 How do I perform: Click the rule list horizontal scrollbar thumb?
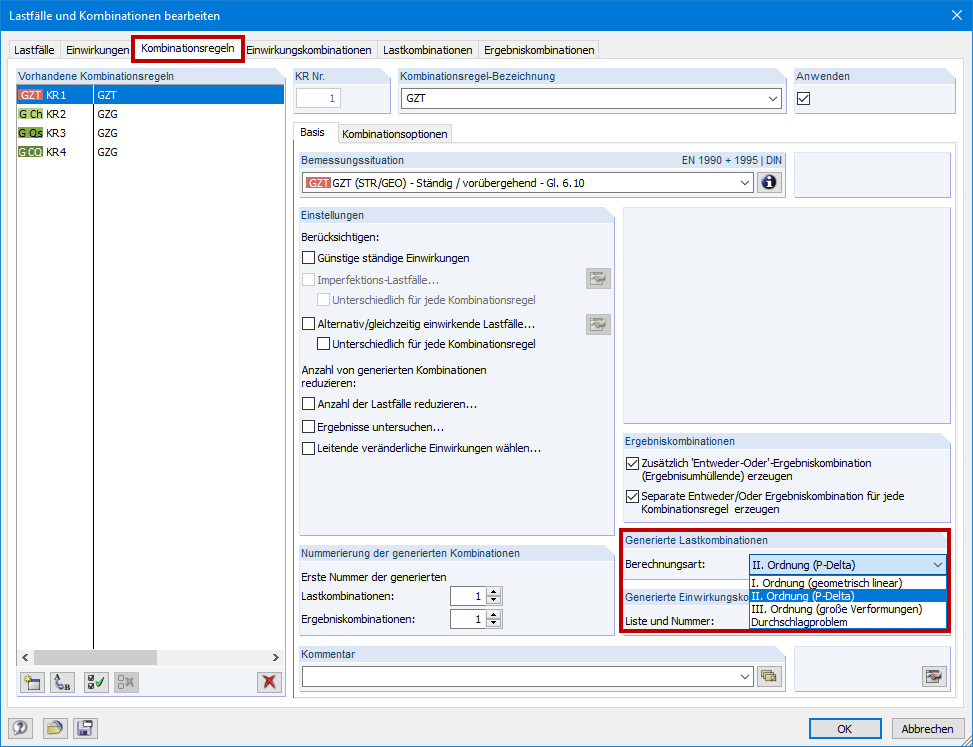[x=95, y=657]
